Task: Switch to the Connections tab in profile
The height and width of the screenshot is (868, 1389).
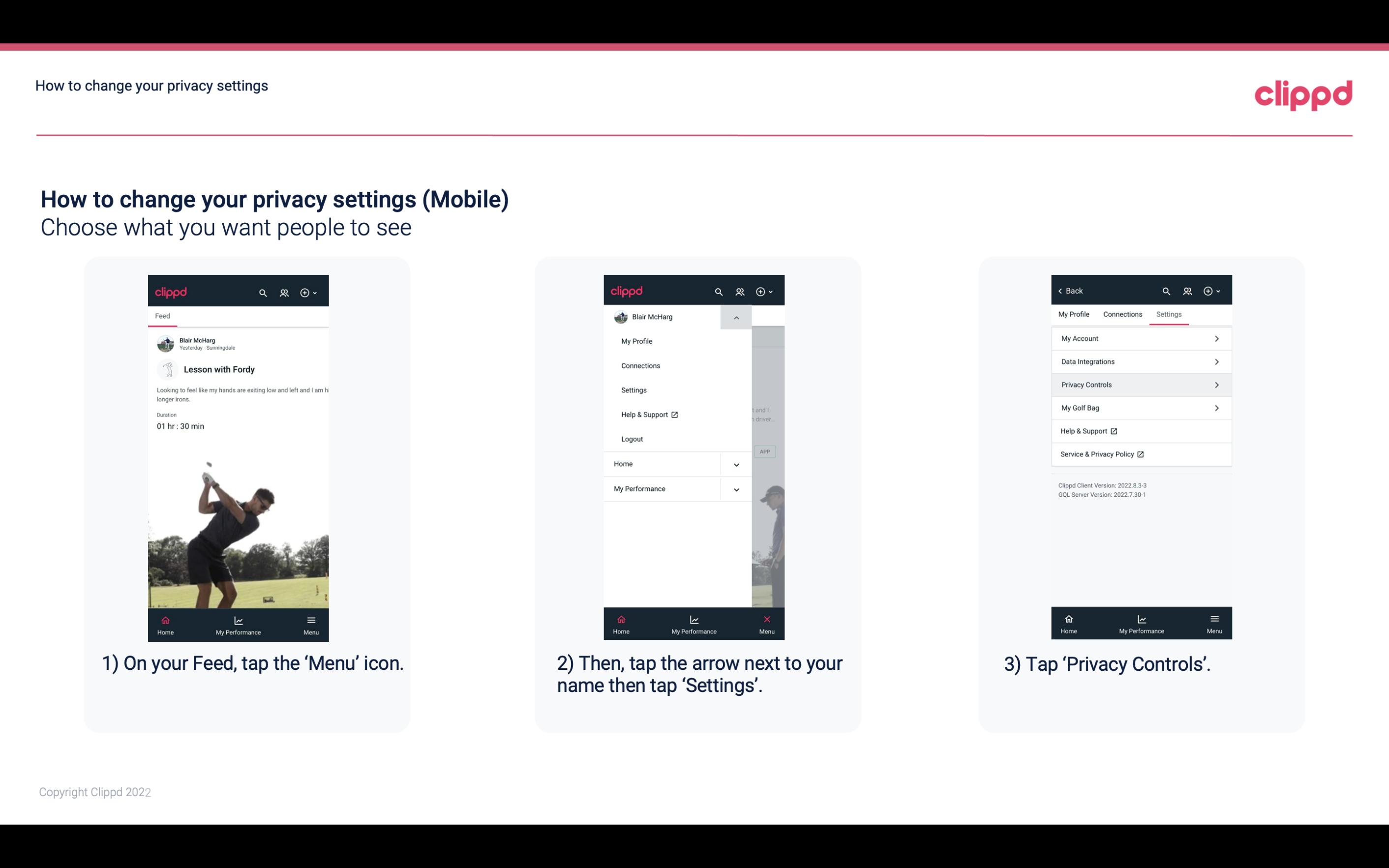Action: pos(1122,314)
